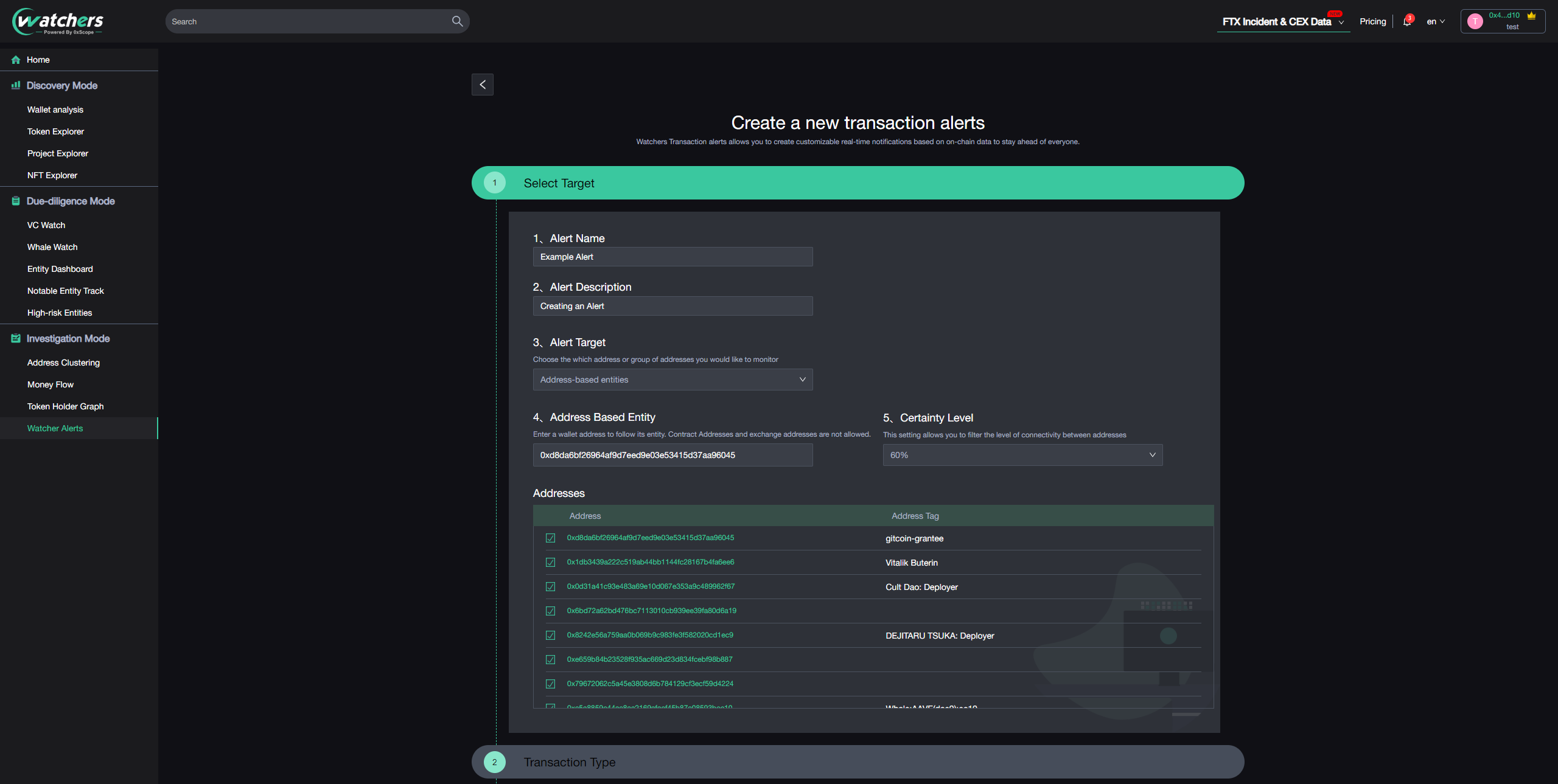This screenshot has width=1558, height=784.
Task: Go to Money Flow menu item
Action: [x=50, y=384]
